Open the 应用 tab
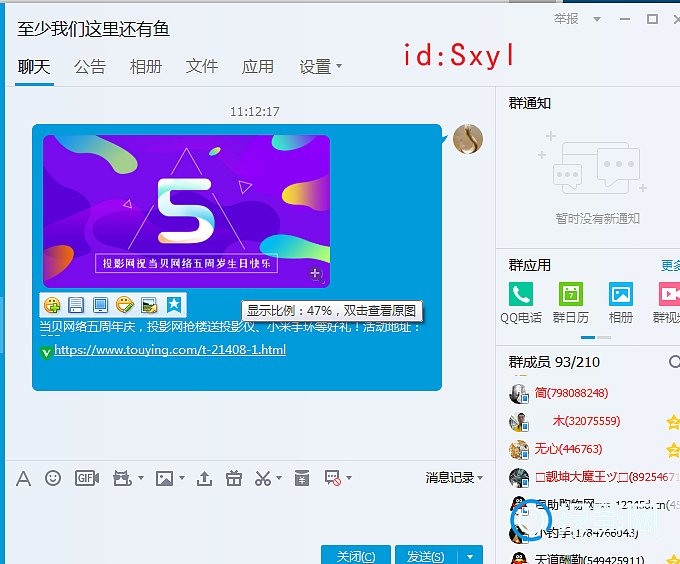 click(258, 67)
